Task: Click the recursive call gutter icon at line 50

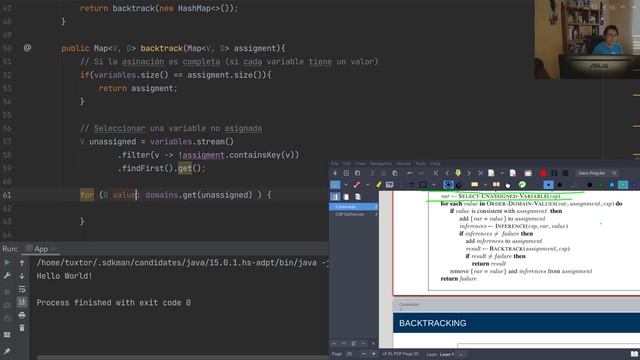Action: (x=27, y=48)
